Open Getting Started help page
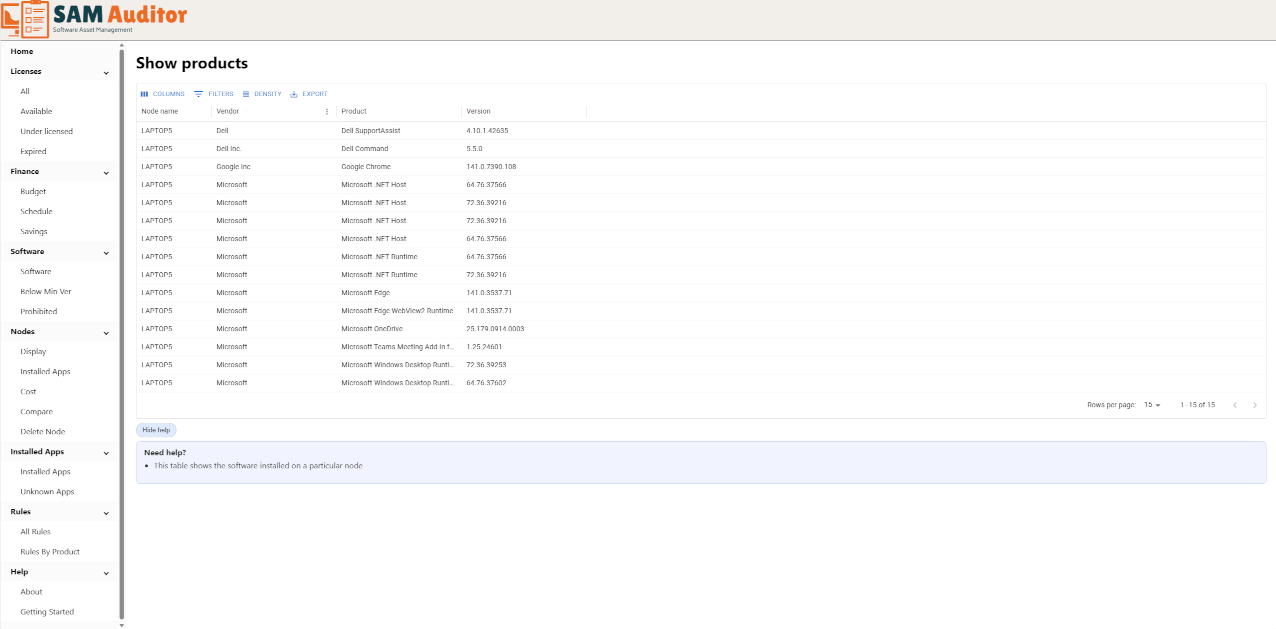1276x629 pixels. (x=47, y=611)
